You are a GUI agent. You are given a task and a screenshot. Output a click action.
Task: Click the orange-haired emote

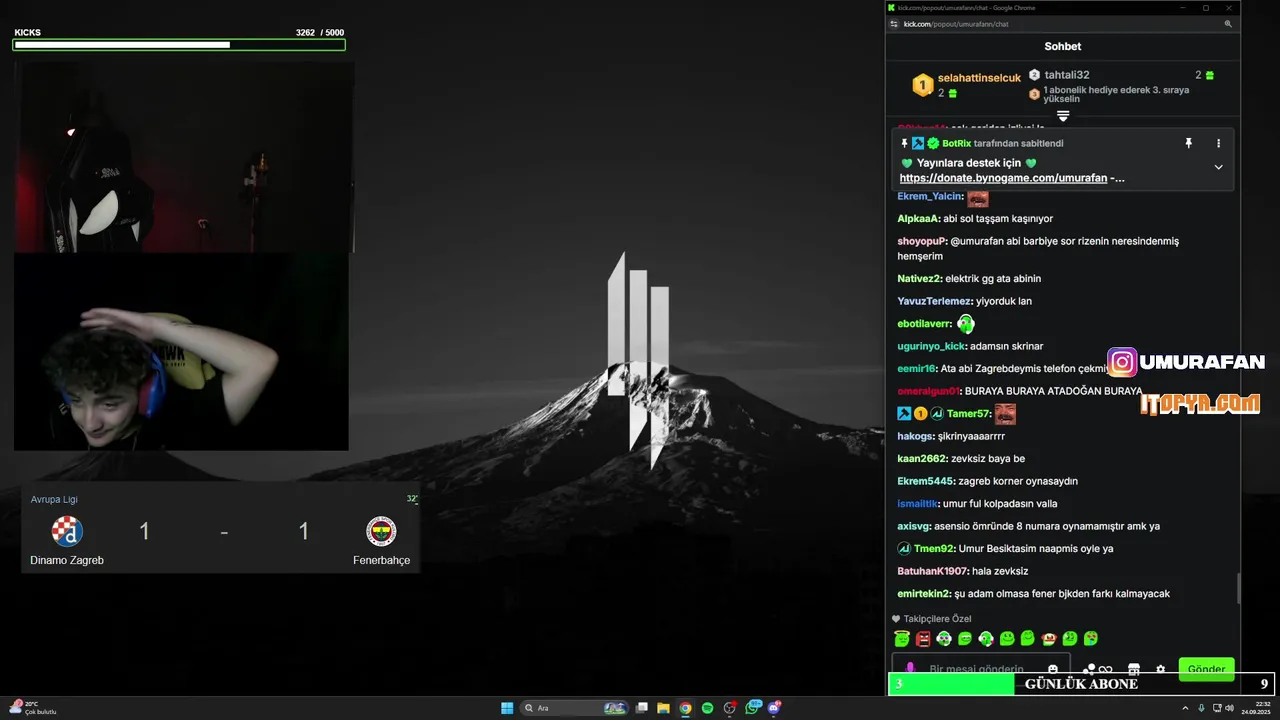[1049, 638]
